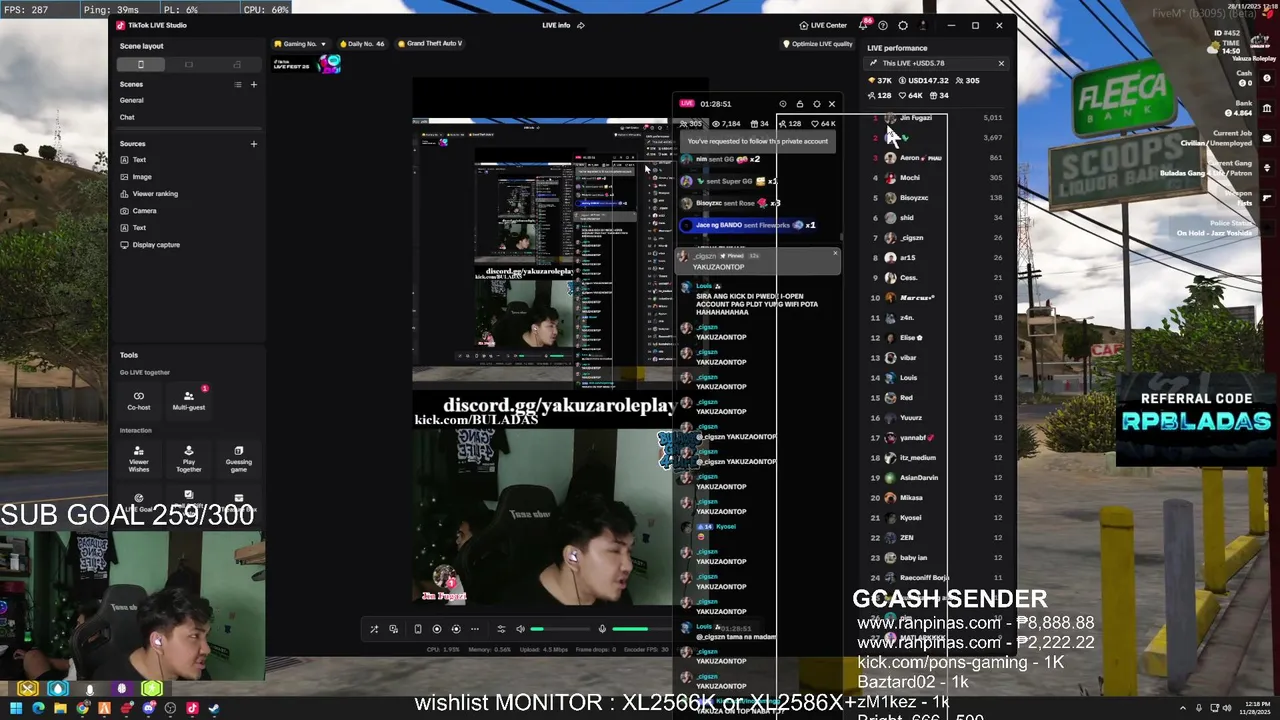Close the floating chat window

[831, 104]
